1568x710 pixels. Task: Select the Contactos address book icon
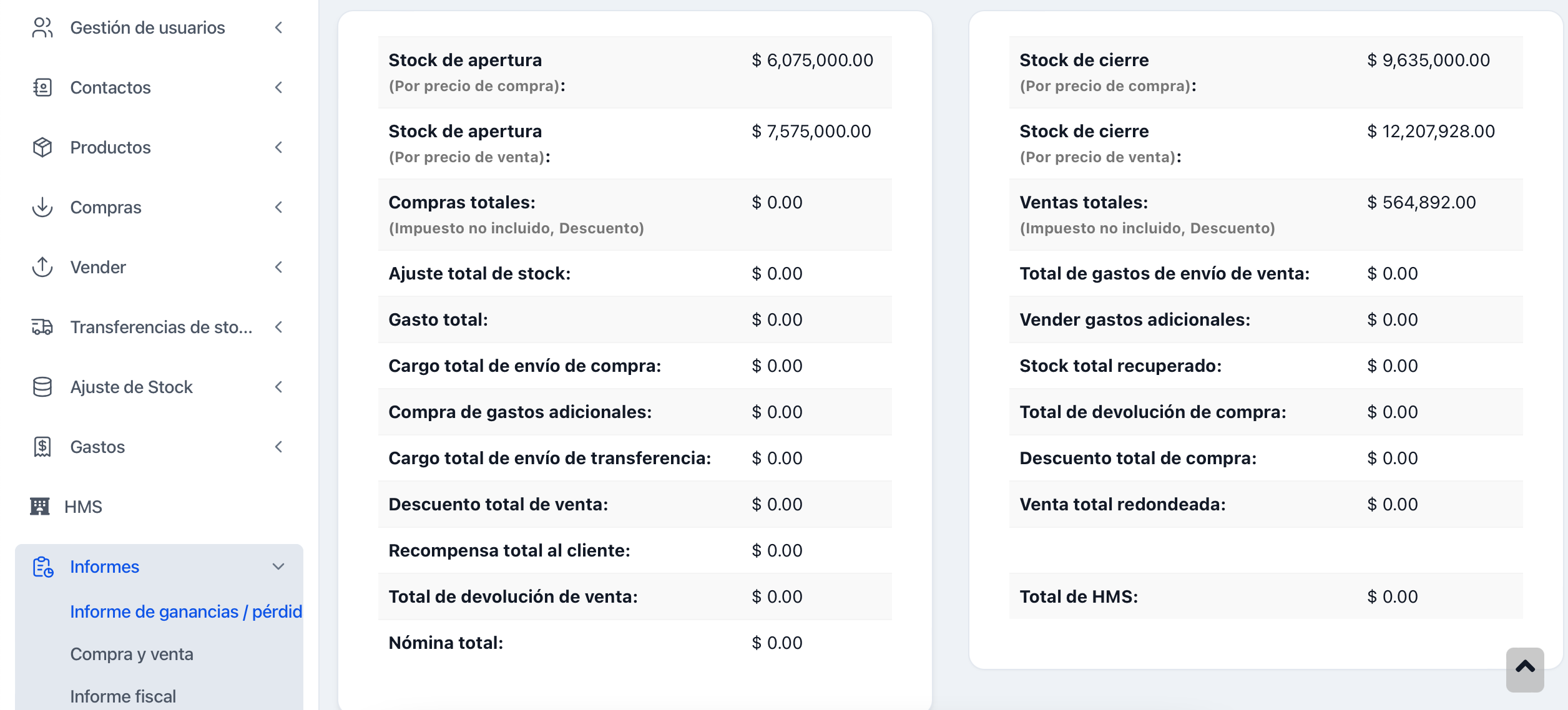[42, 87]
